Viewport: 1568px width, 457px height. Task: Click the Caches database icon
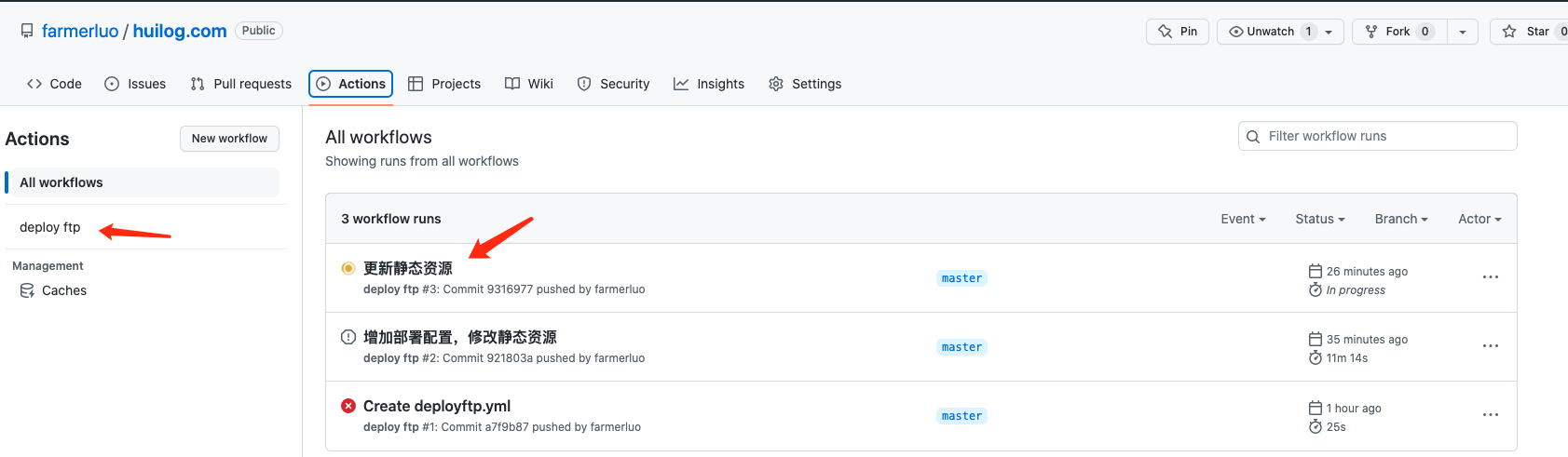[x=27, y=290]
